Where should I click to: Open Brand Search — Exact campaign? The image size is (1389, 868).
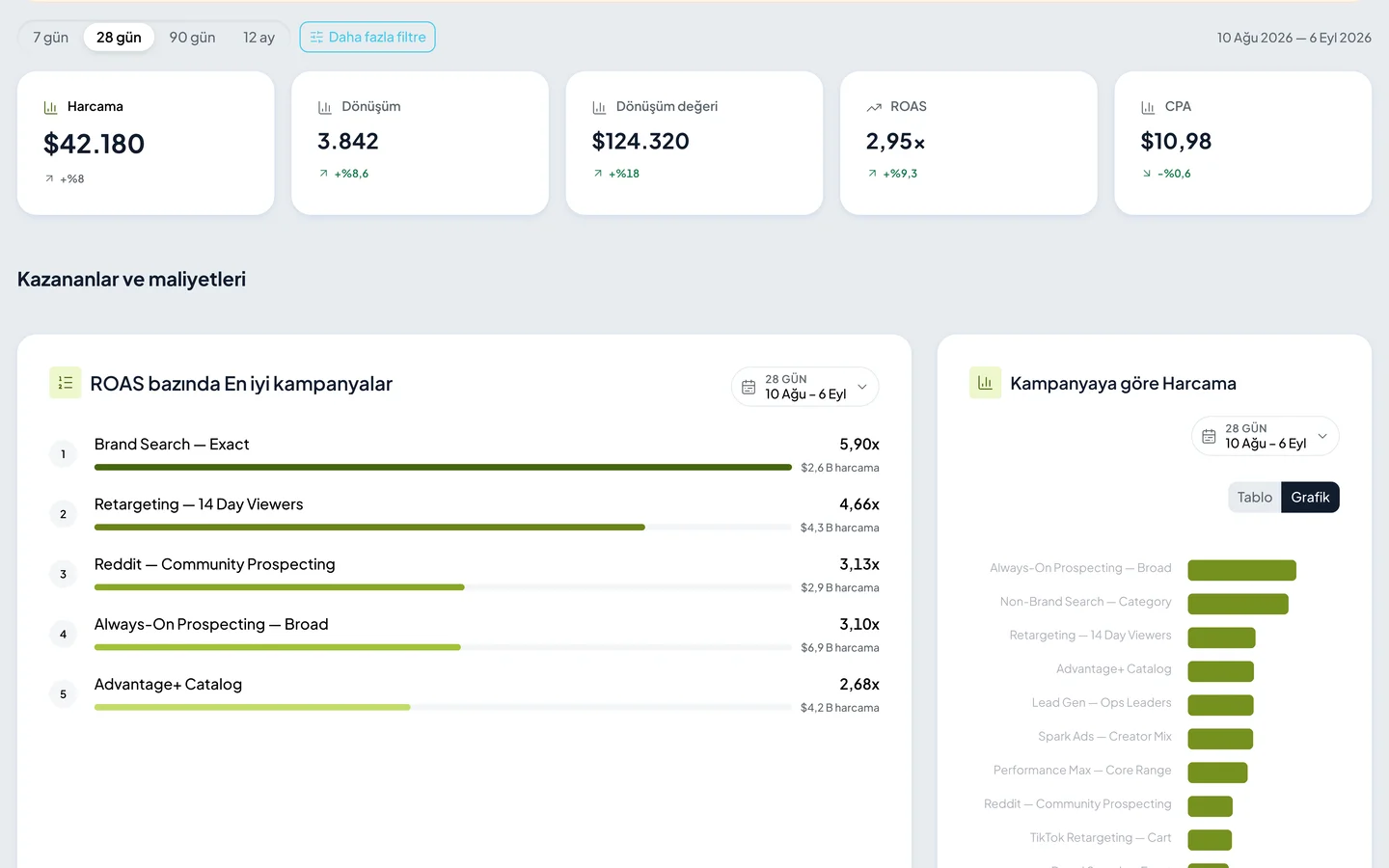coord(172,445)
